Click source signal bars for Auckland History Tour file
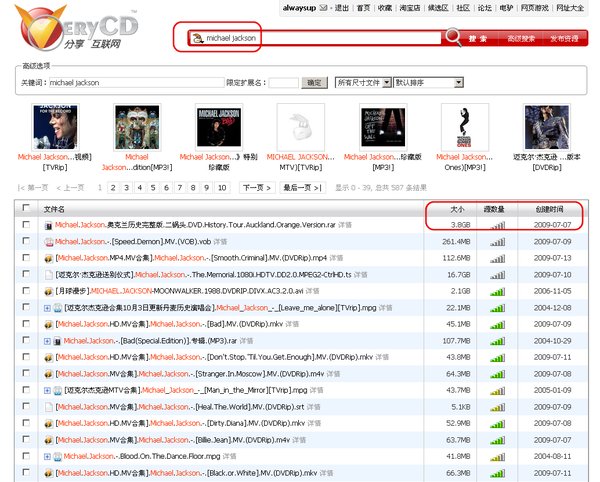This screenshot has height=482, width=600. (x=497, y=226)
